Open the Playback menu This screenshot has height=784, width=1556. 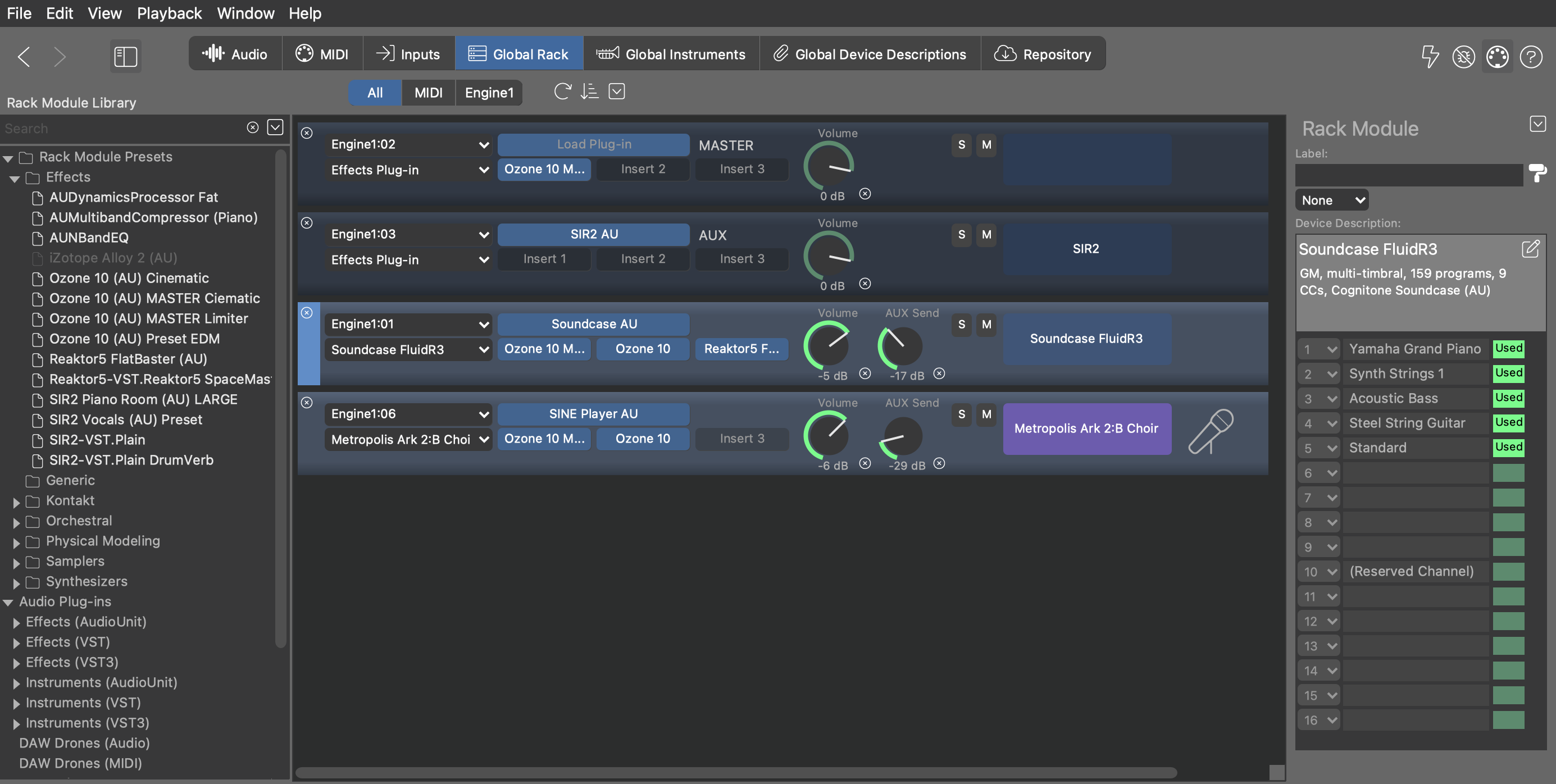click(x=169, y=13)
